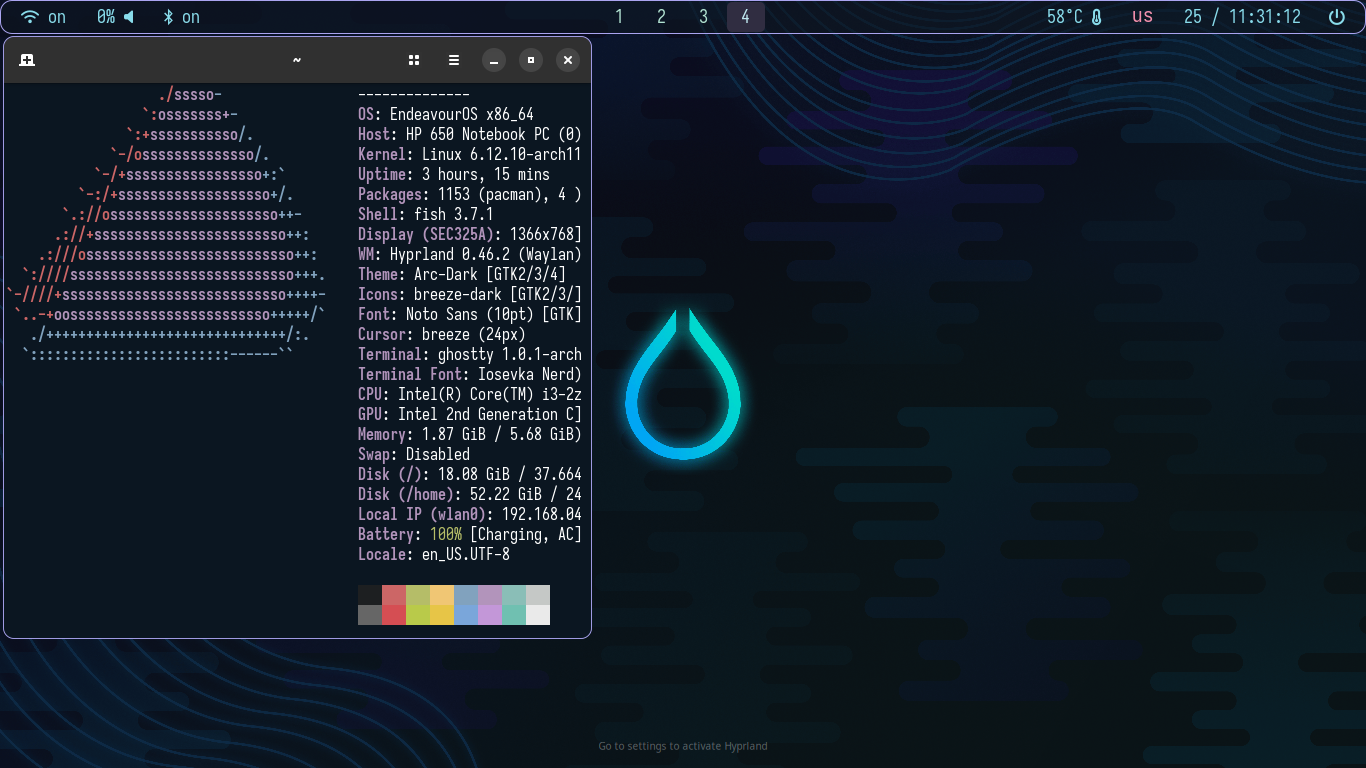The image size is (1366, 768).
Task: Maximize the terminal window
Action: click(531, 60)
